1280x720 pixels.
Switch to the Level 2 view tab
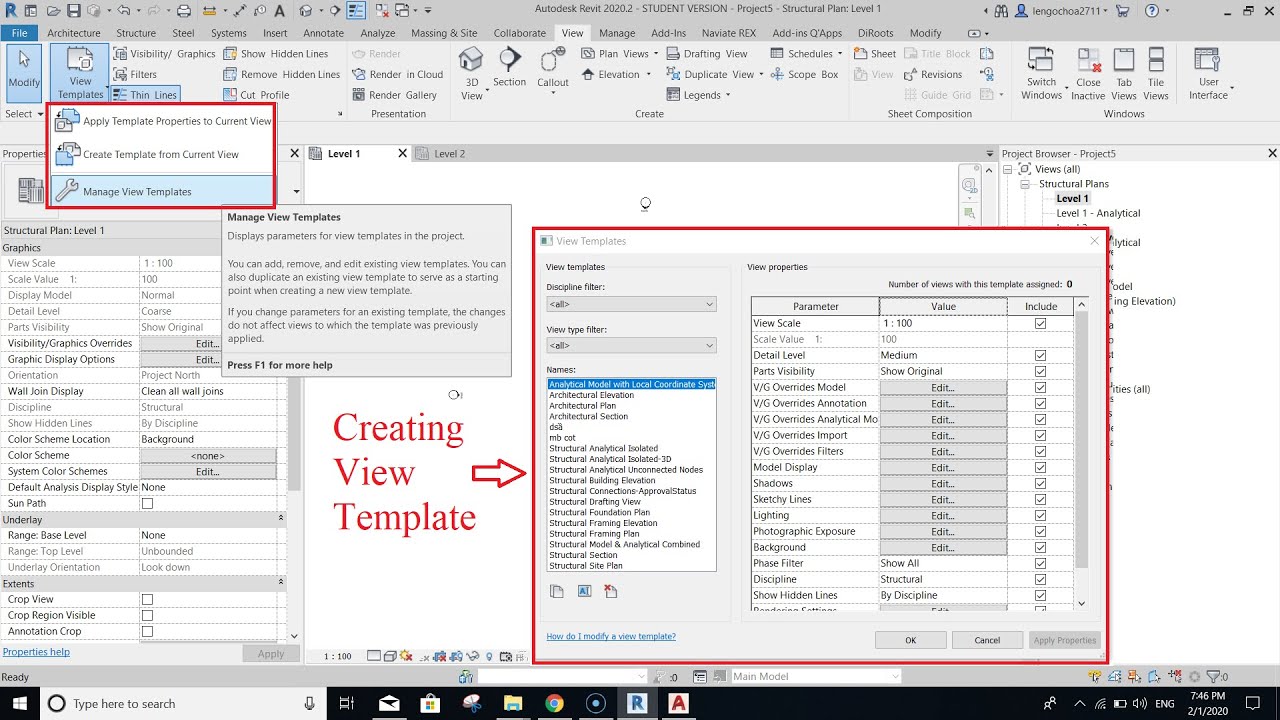pos(449,154)
